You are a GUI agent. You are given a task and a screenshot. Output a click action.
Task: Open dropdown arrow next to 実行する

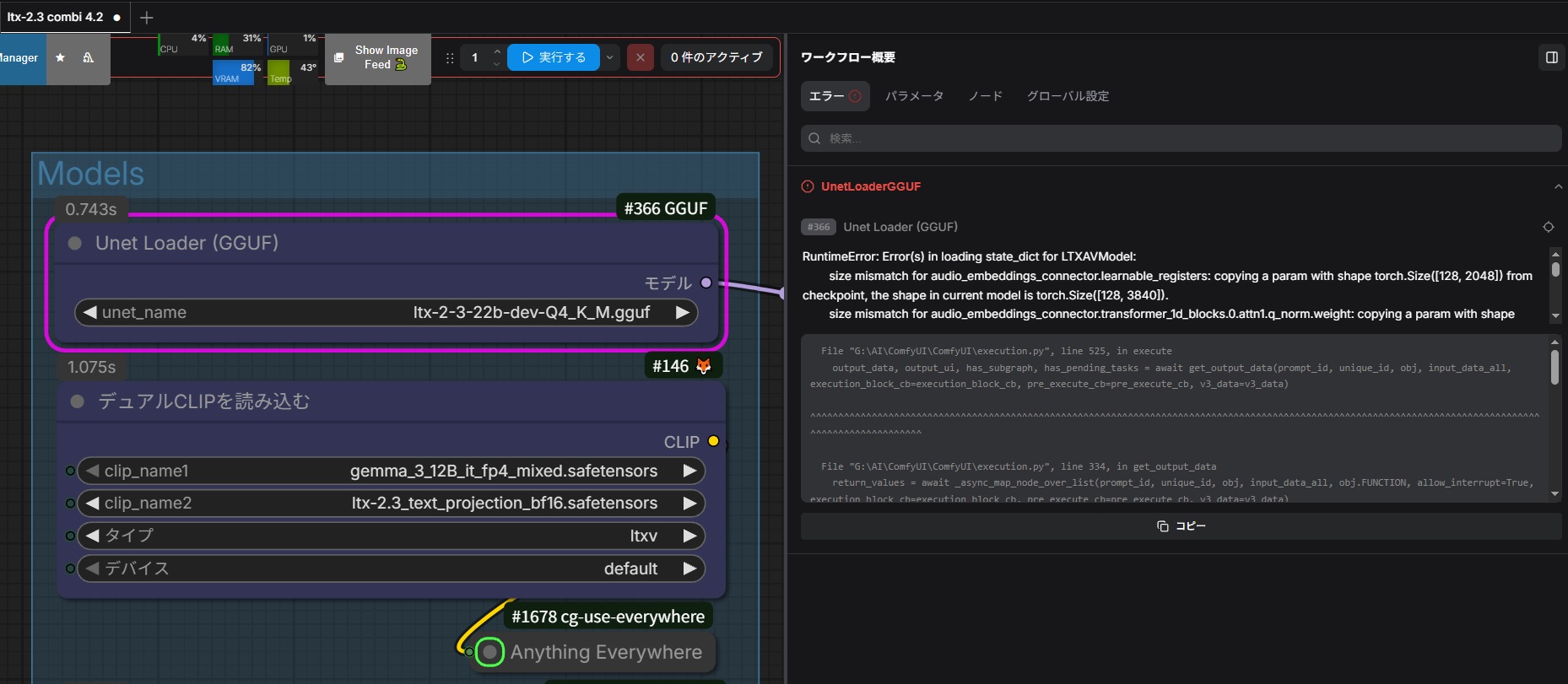(609, 57)
